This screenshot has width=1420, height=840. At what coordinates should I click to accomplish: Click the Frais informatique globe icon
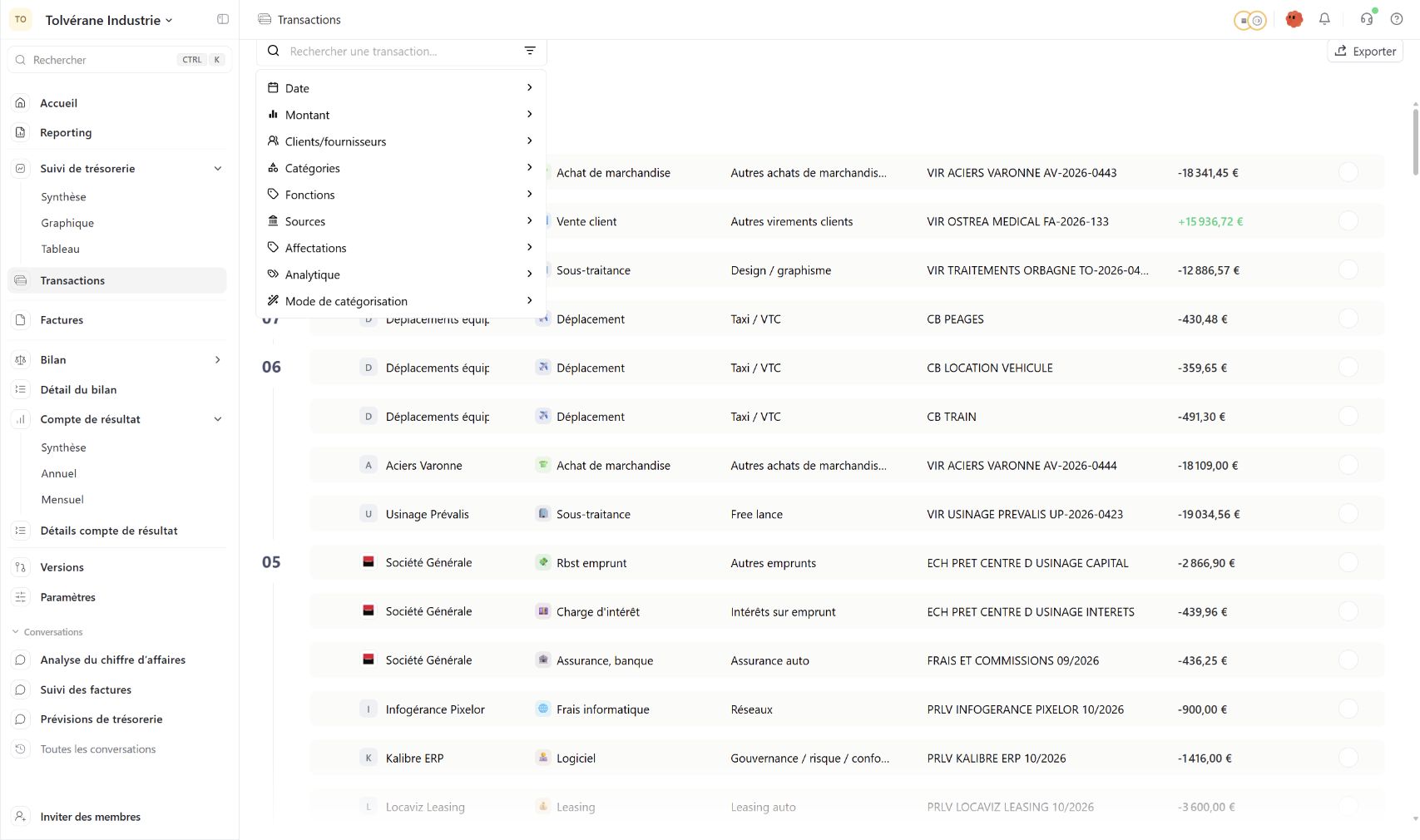[x=542, y=709]
